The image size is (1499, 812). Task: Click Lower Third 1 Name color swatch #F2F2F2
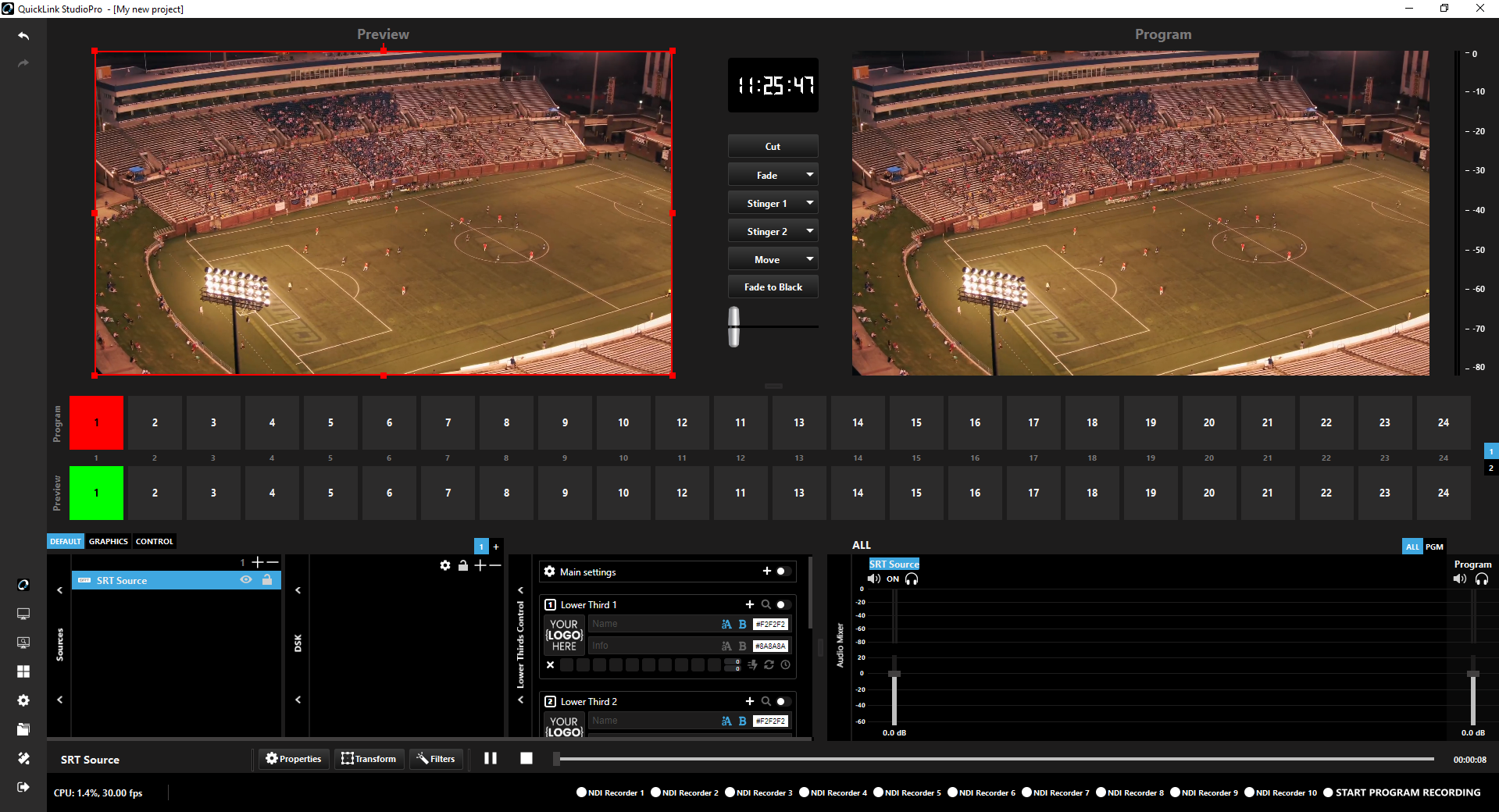pyautogui.click(x=770, y=624)
